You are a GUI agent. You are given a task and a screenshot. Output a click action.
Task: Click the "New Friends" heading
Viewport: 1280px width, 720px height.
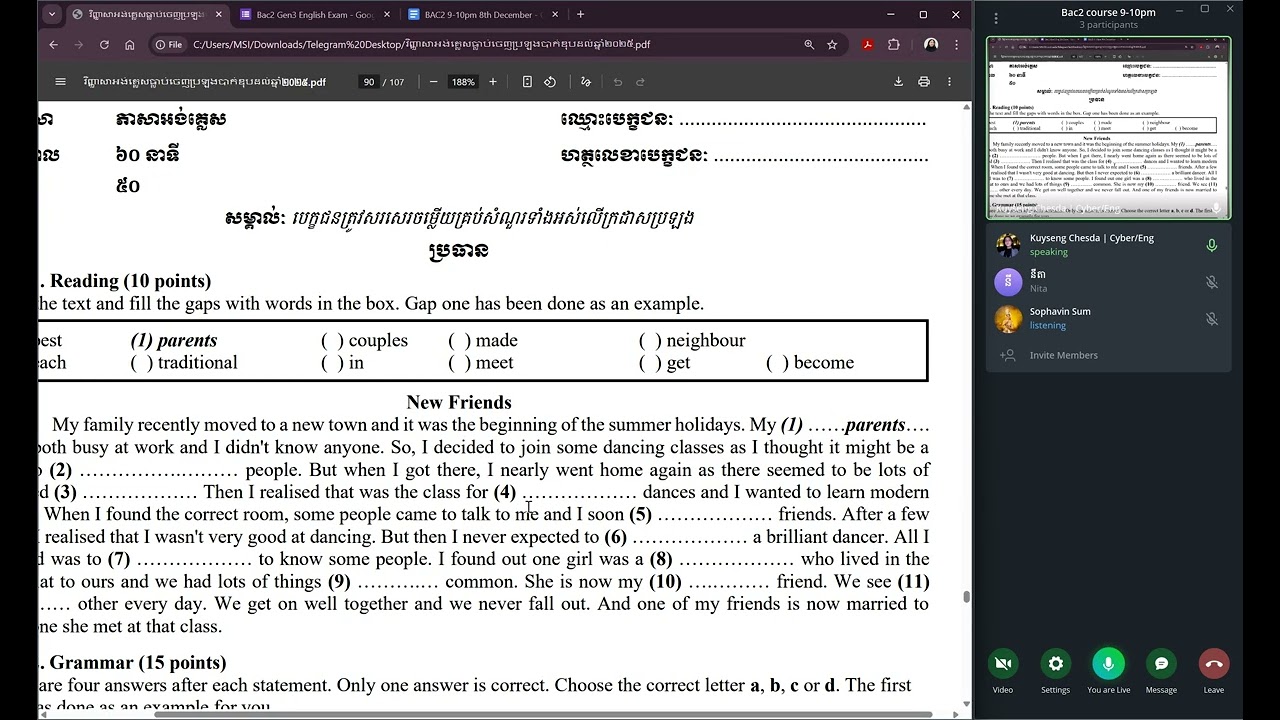click(459, 402)
